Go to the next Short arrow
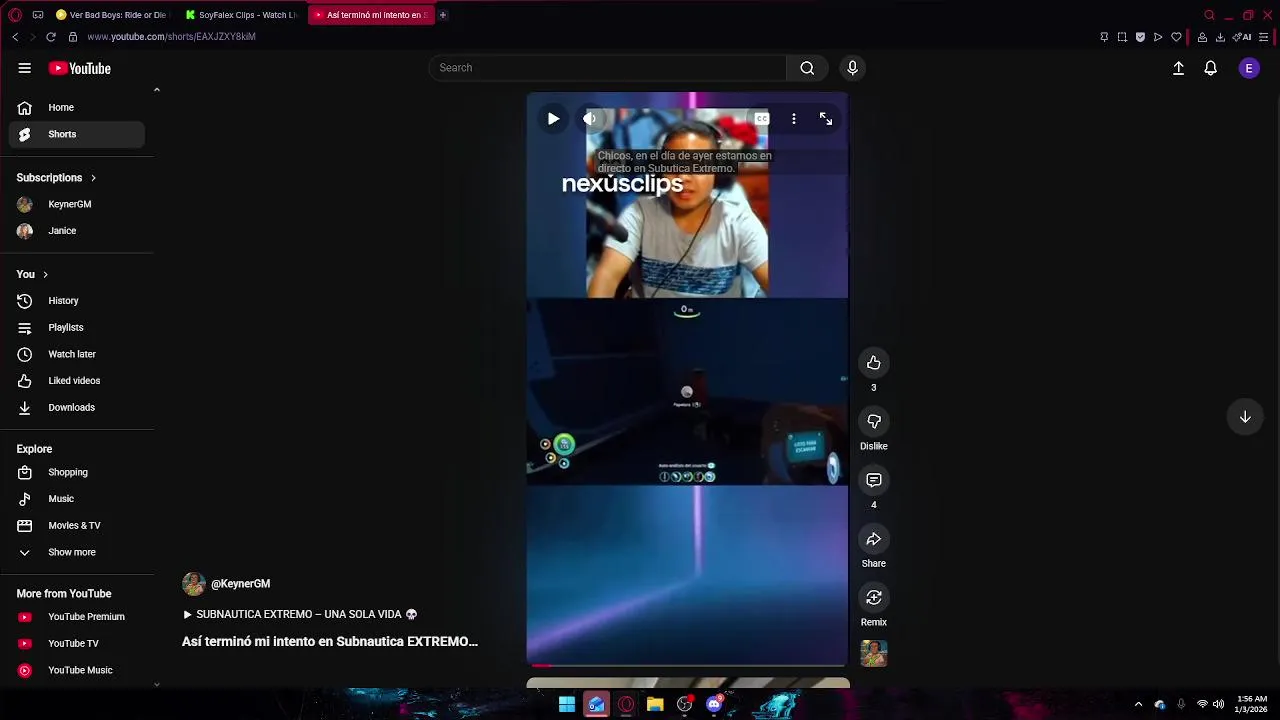This screenshot has width=1280, height=720. click(1245, 417)
